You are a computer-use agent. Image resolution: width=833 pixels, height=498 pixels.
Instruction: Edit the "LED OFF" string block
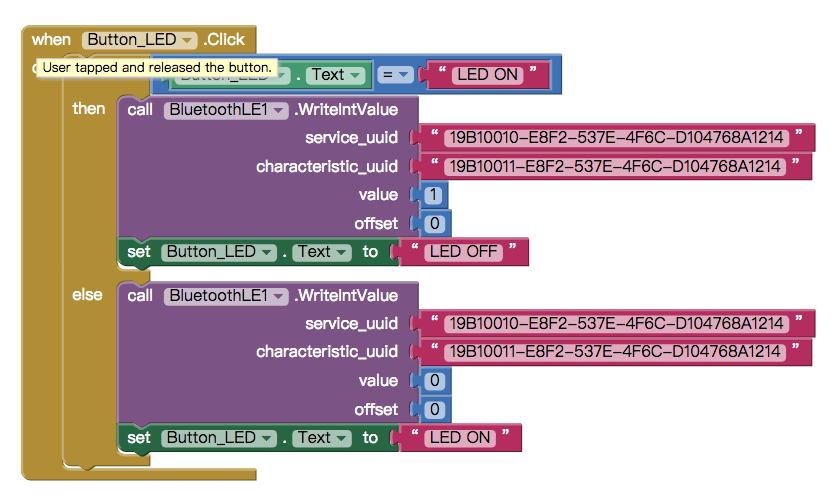(463, 252)
